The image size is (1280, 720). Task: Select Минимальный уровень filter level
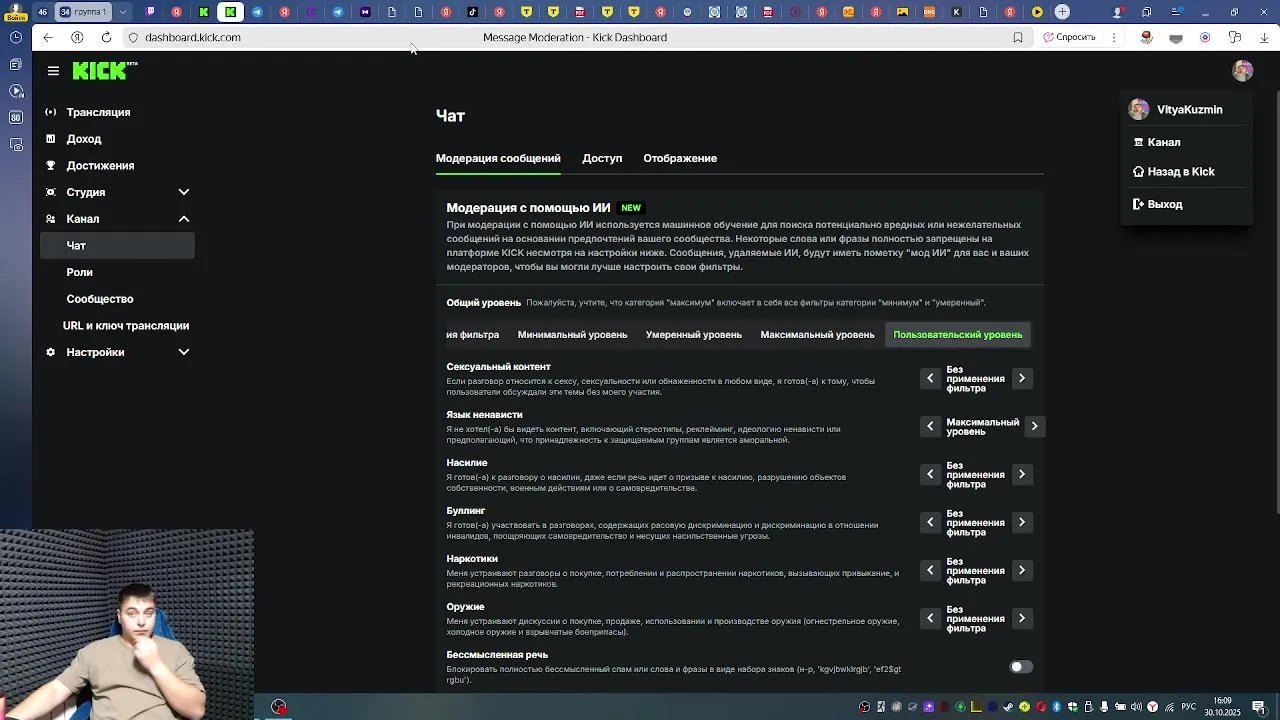click(572, 335)
